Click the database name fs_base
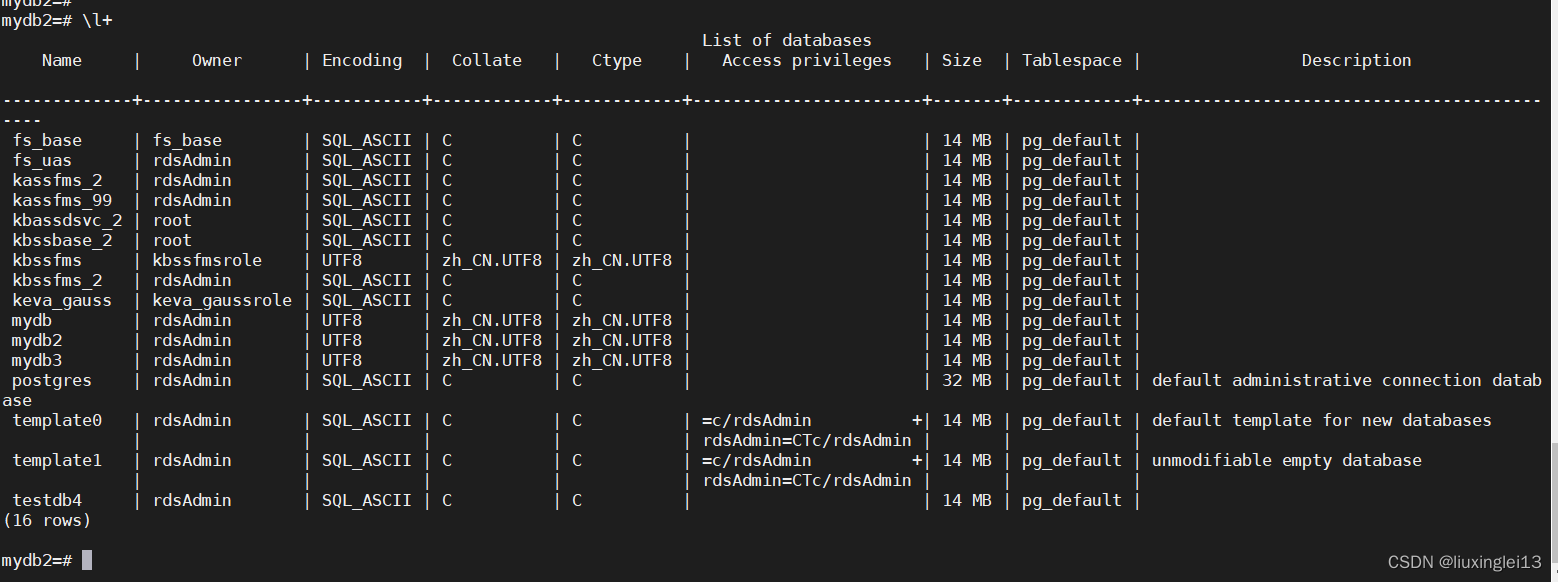This screenshot has height=582, width=1558. [x=46, y=140]
